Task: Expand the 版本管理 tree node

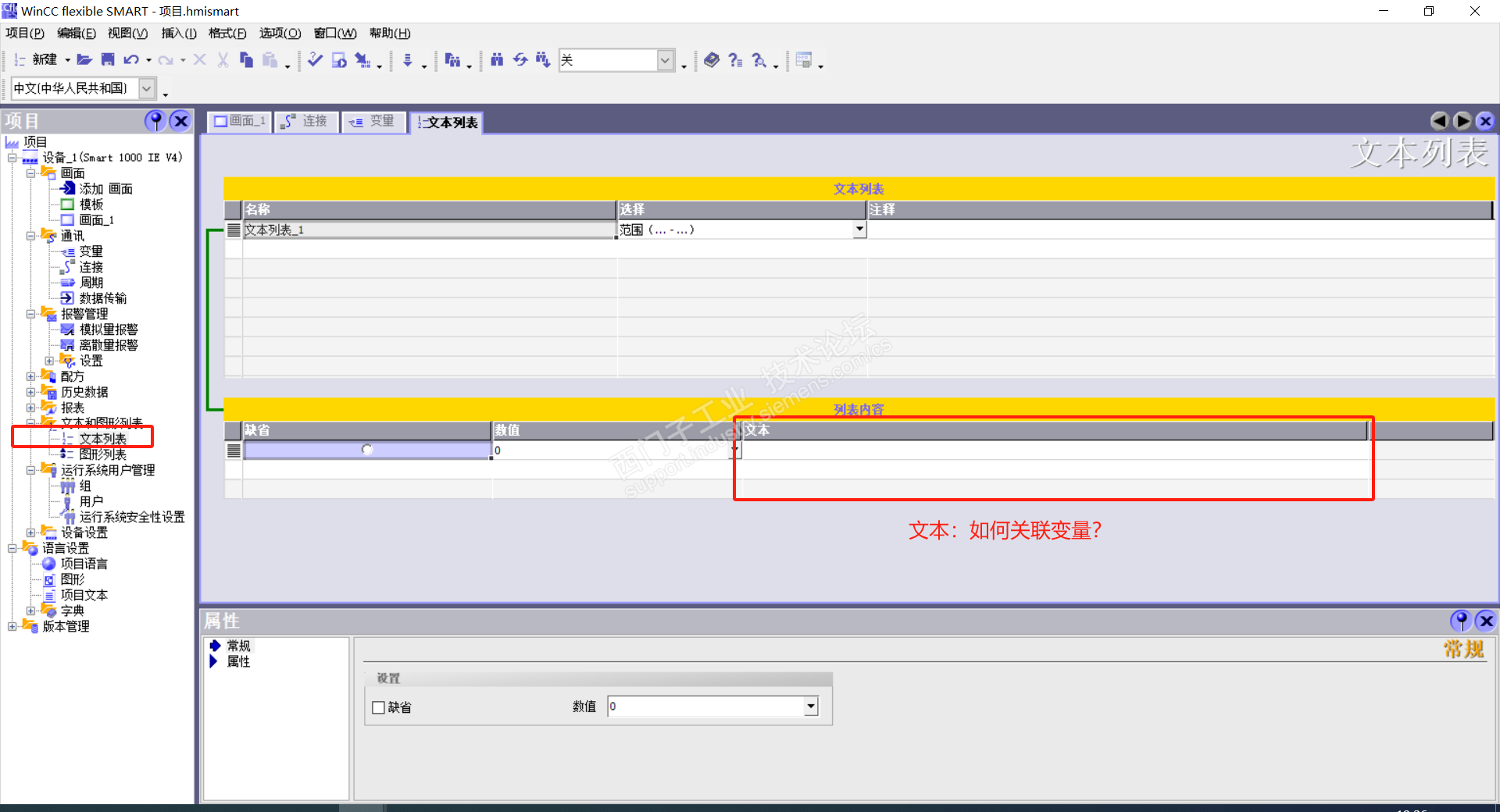Action: 12,626
